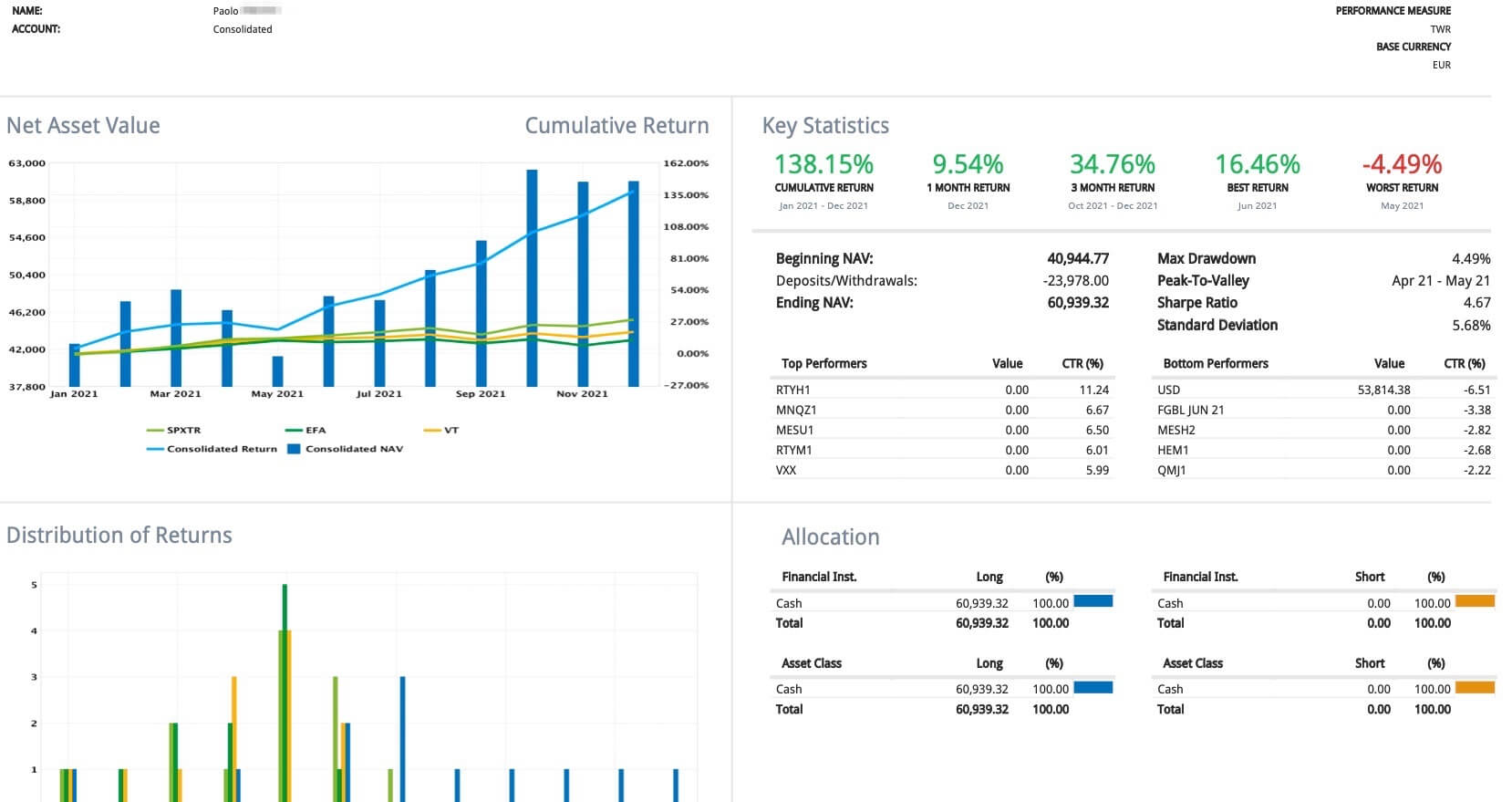Click the Nov 2021 label on the NAV chart axis
The width and height of the screenshot is (1512, 802).
click(x=582, y=394)
